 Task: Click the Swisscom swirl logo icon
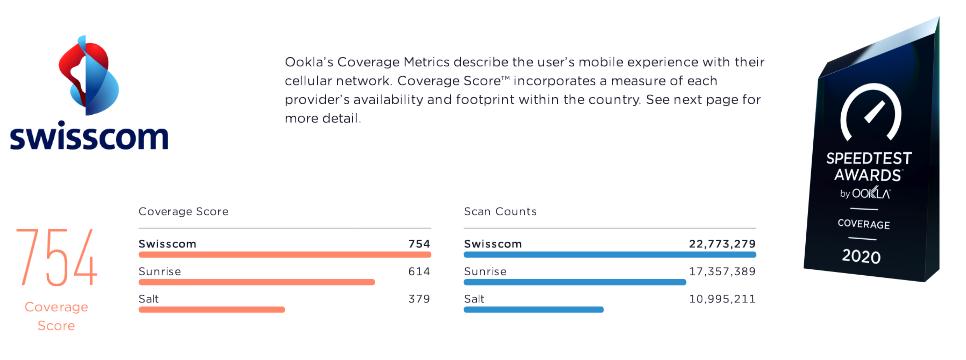click(87, 75)
